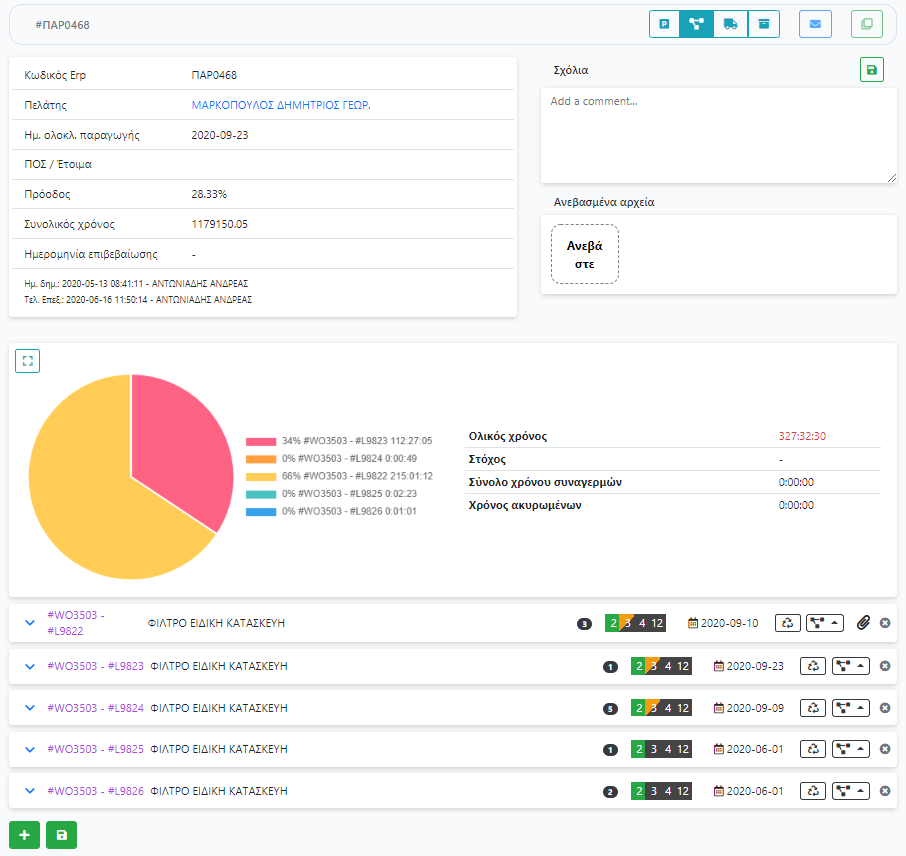
Task: Toggle the teal L9825 legend entry in chart
Action: (x=339, y=494)
